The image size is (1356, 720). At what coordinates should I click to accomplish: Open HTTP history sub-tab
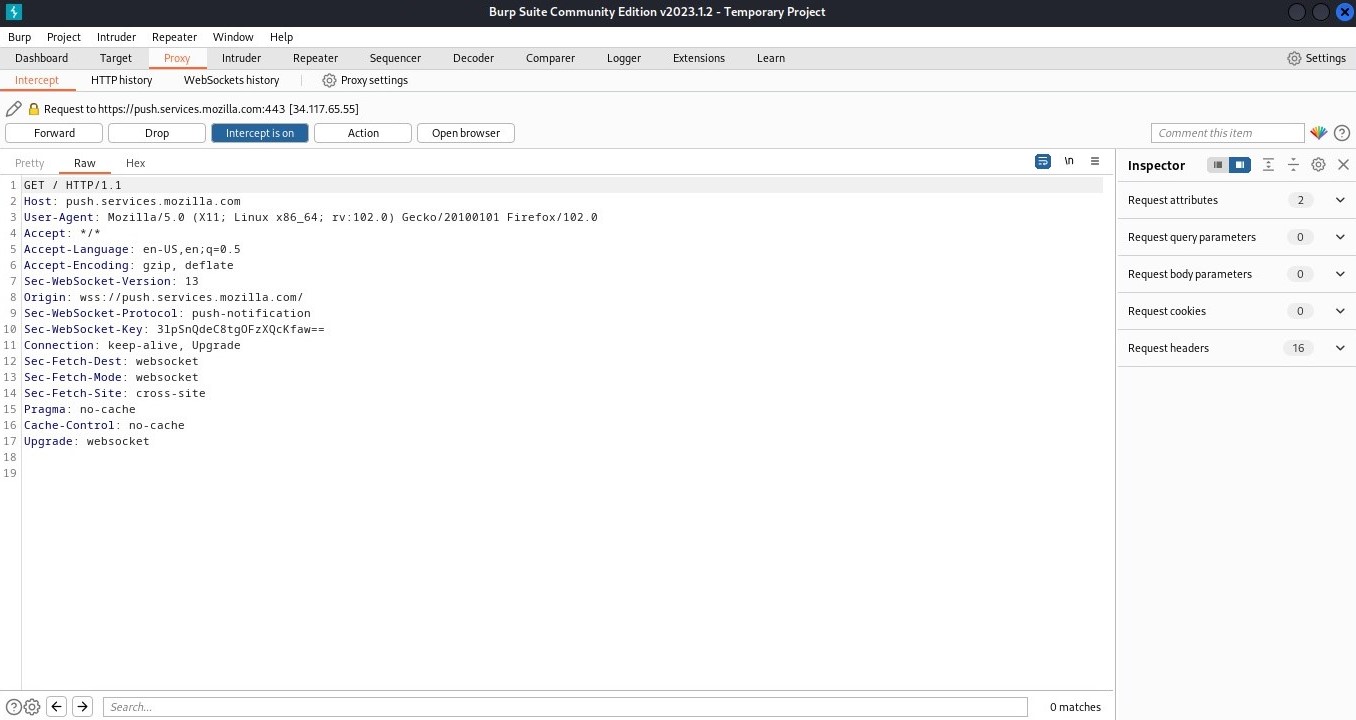pos(121,80)
